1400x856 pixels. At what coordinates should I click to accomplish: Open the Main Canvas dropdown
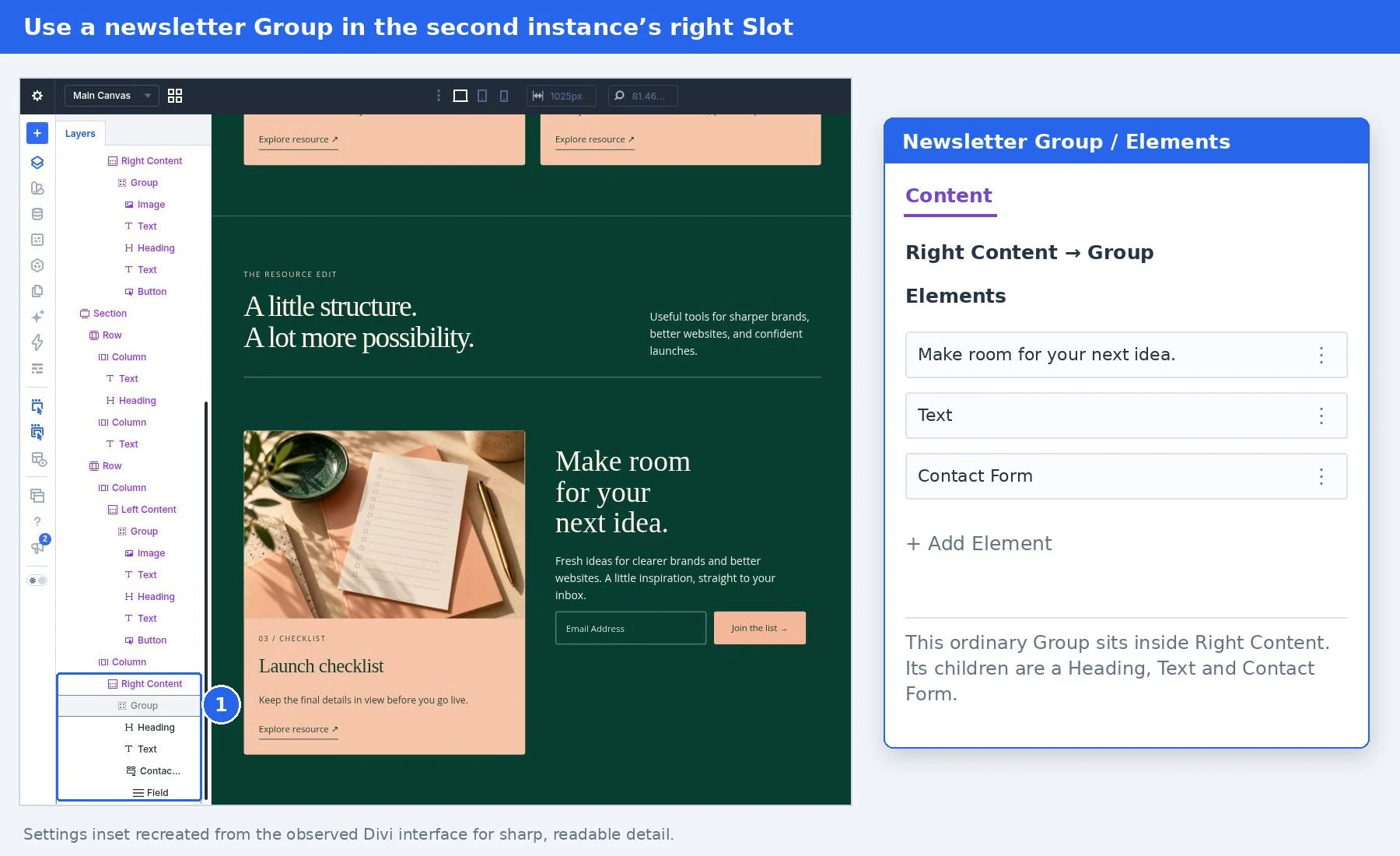pos(111,96)
